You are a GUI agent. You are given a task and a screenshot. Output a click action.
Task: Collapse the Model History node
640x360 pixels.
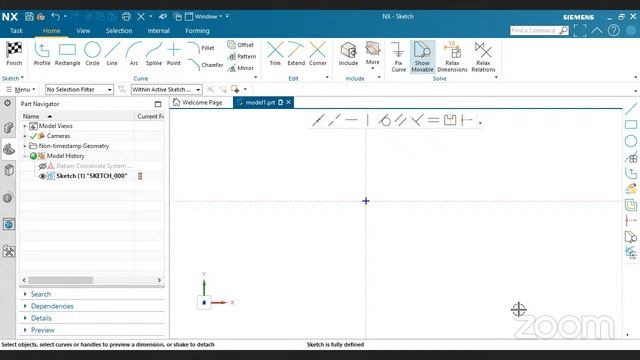pos(25,156)
